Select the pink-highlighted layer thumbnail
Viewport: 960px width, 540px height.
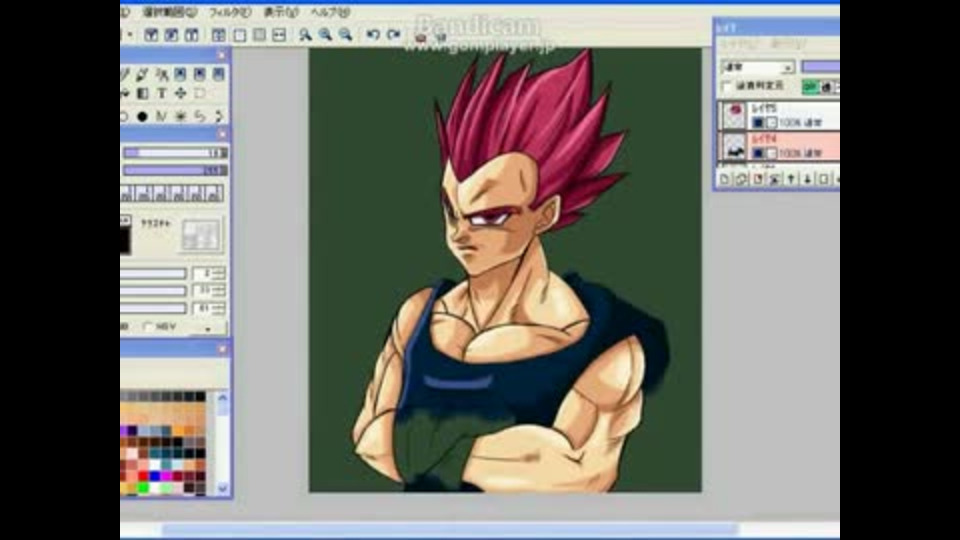click(734, 147)
